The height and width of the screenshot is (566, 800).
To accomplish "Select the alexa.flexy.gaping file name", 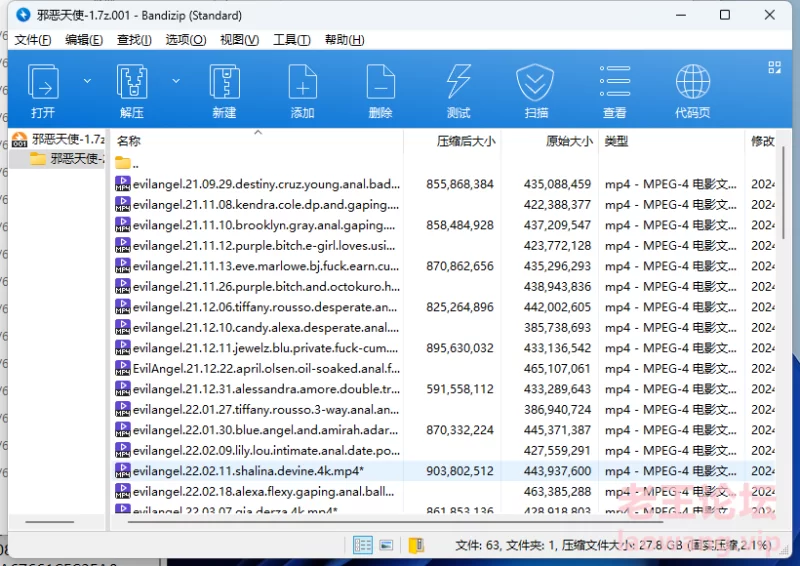I will pyautogui.click(x=263, y=491).
